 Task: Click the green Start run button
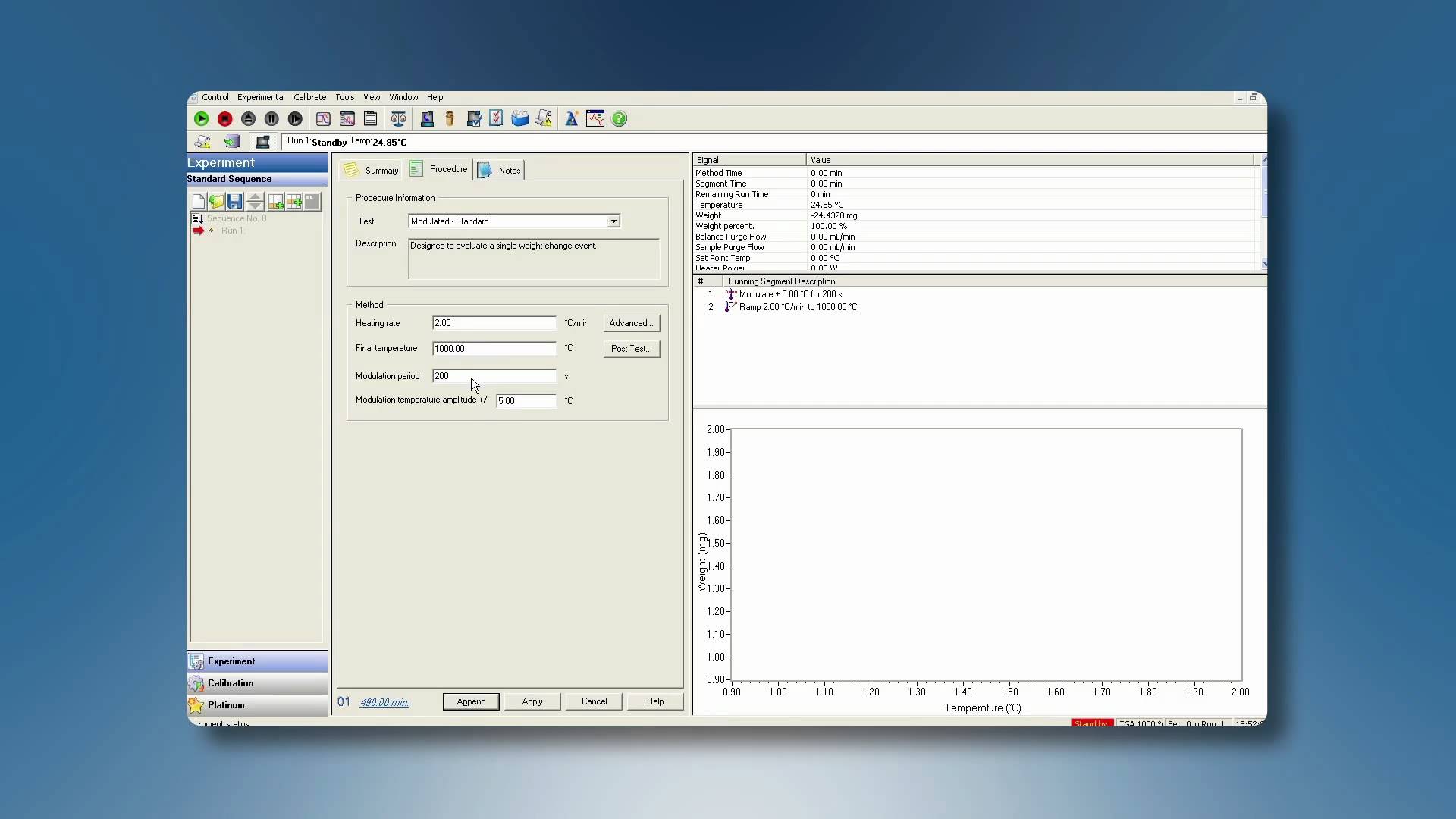pyautogui.click(x=201, y=119)
